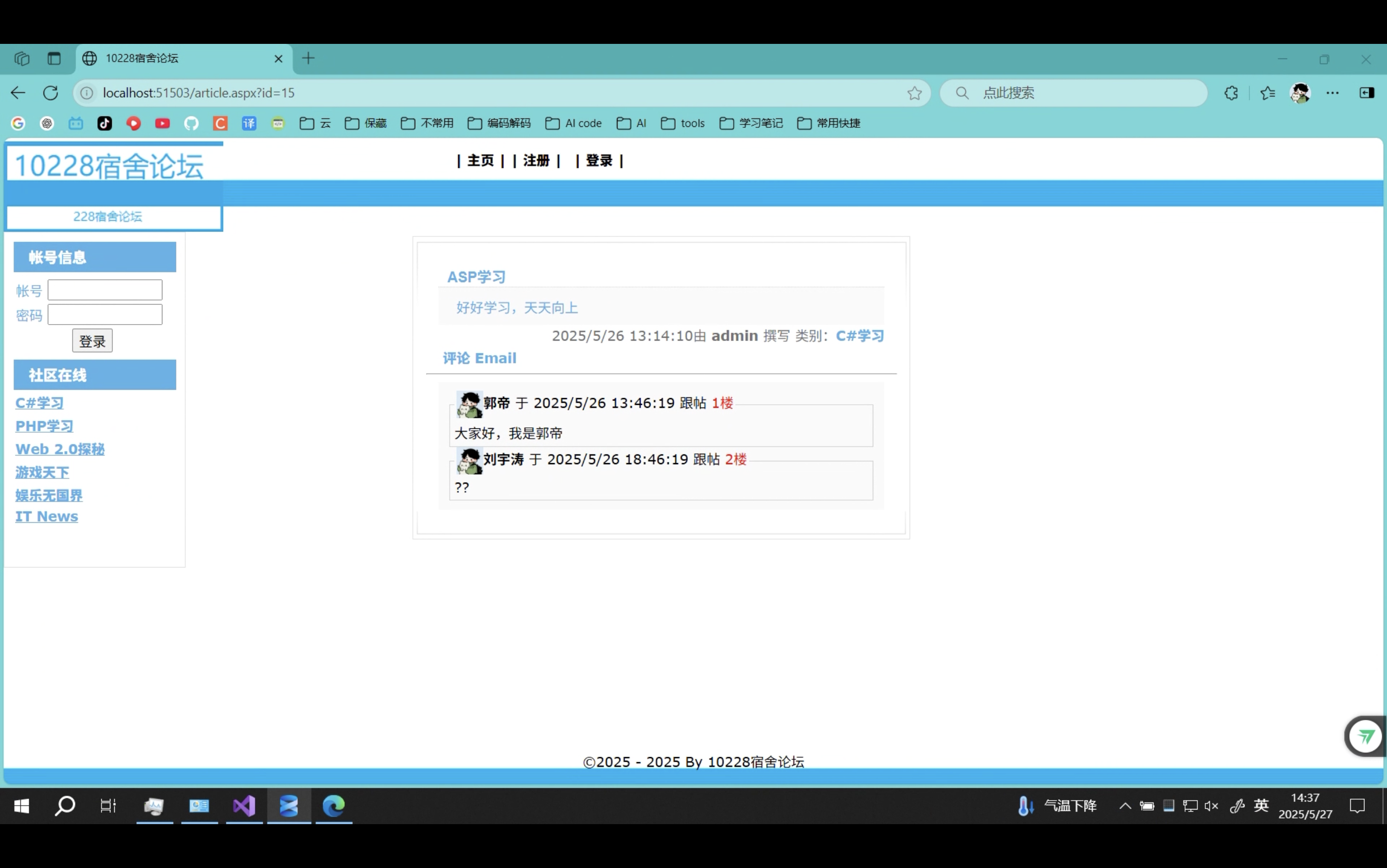
Task: Click 郭帝's comment avatar
Action: pyautogui.click(x=469, y=404)
